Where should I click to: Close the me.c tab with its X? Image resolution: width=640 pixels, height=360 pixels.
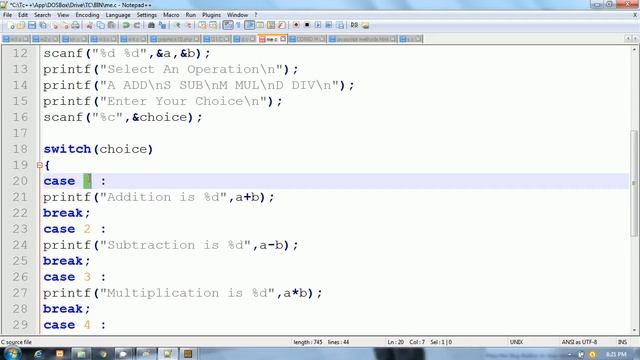(283, 39)
